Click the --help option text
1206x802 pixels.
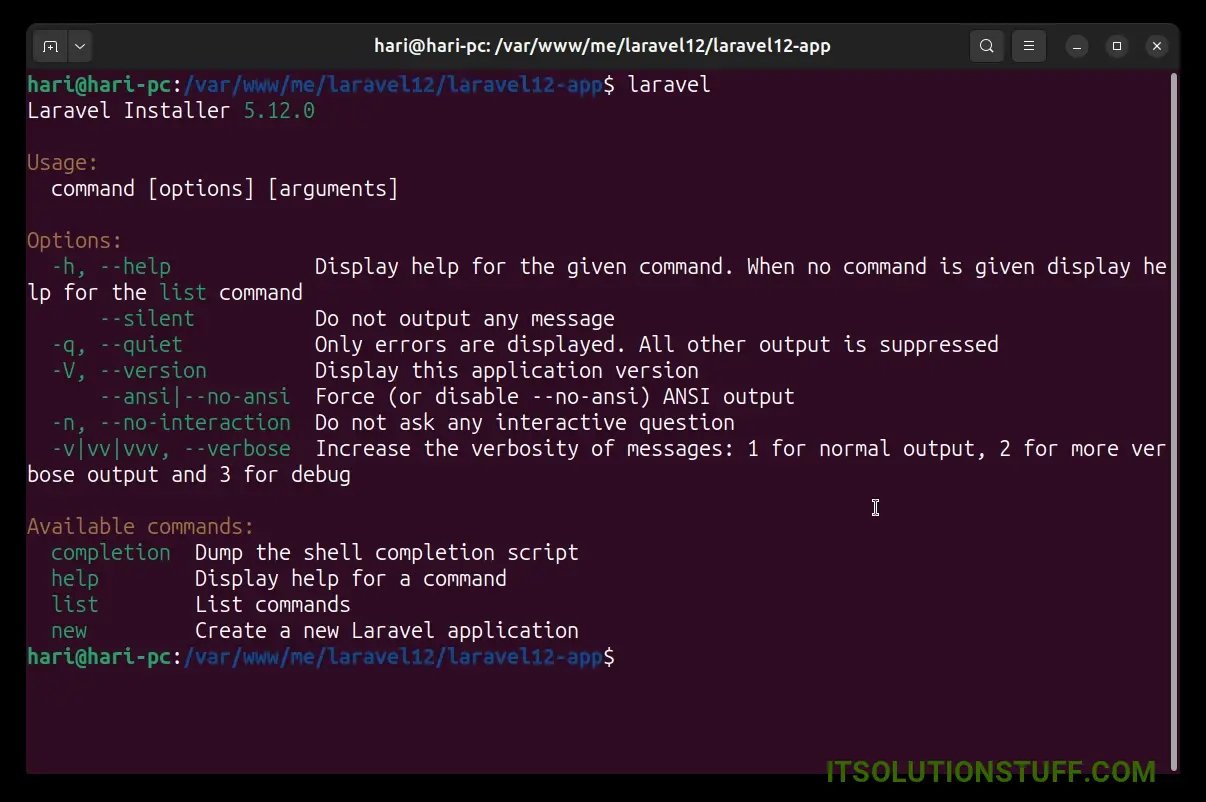[135, 267]
